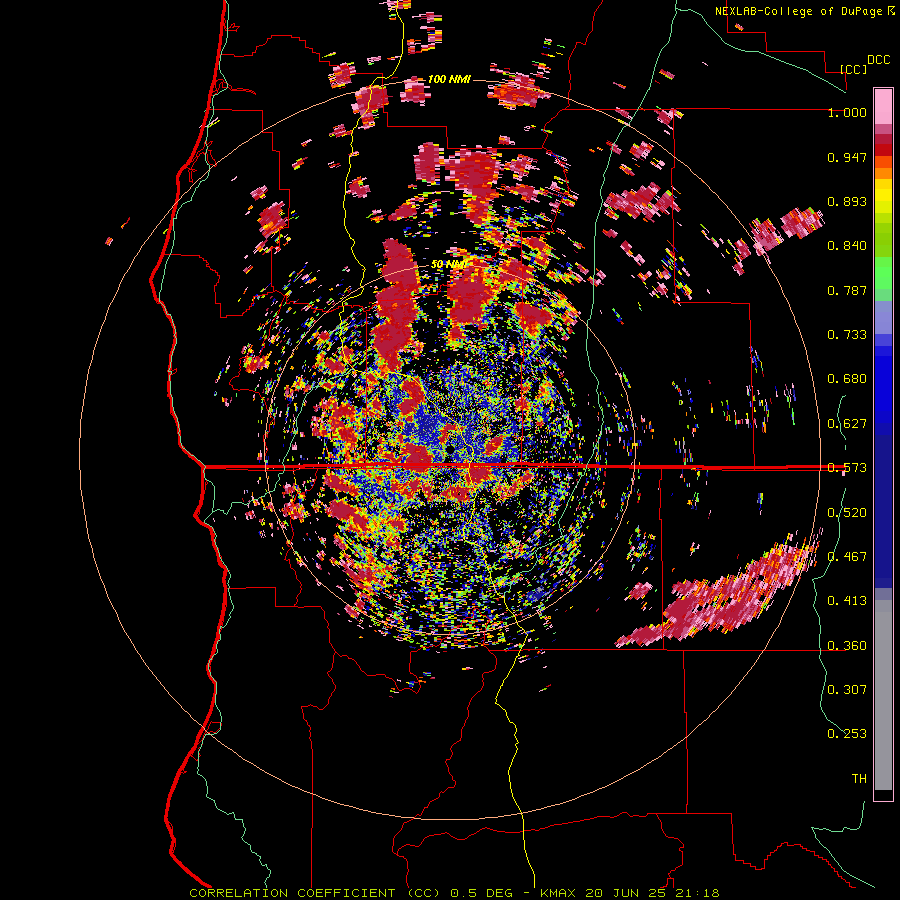This screenshot has height=900, width=900.
Task: Select the 0.947 color scale value
Action: click(x=847, y=157)
